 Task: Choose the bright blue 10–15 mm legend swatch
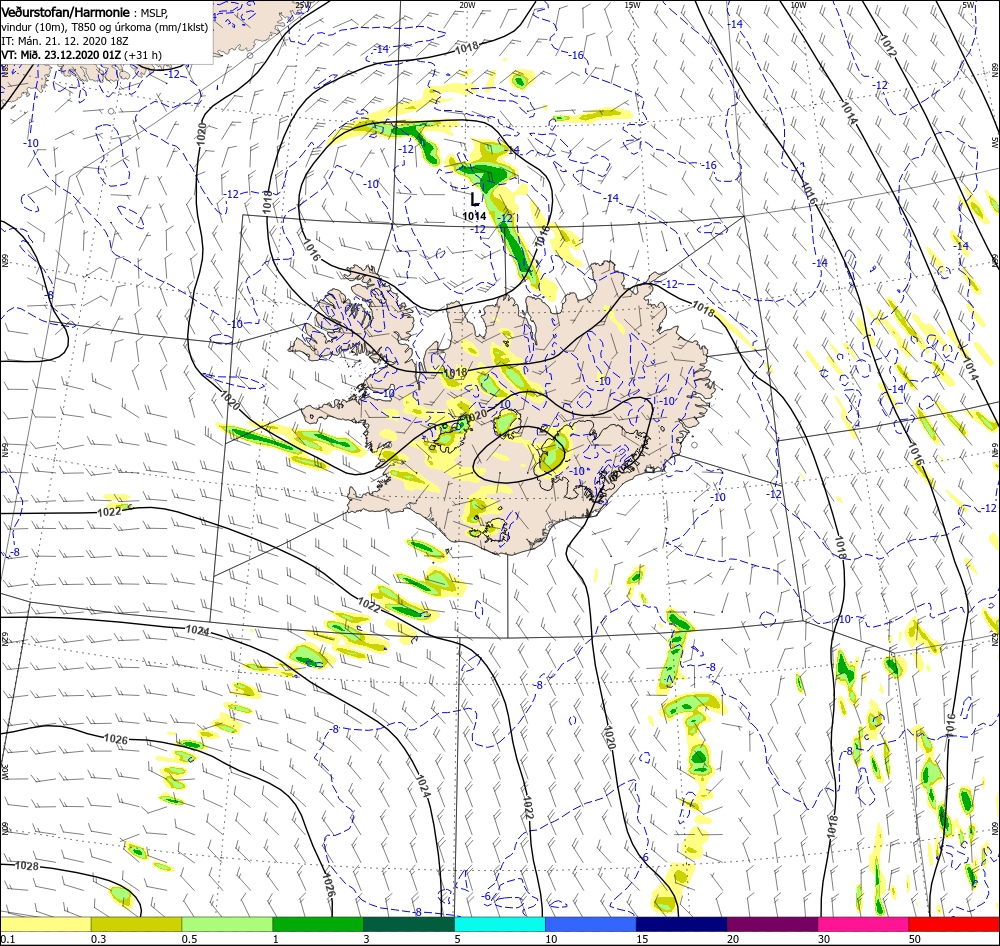pos(591,924)
